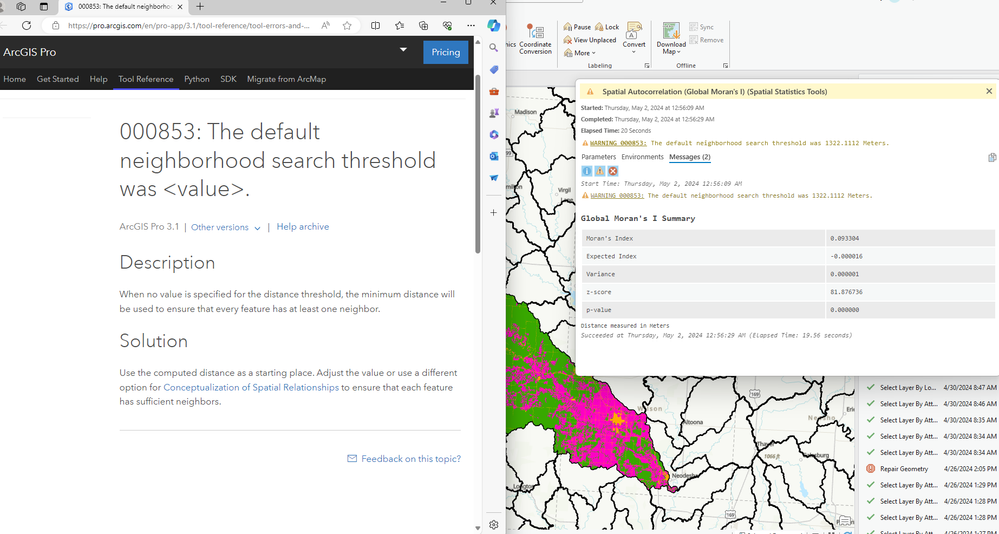Viewport: 999px width, 534px height.
Task: Open Migrate from ArcMap menu item
Action: point(287,79)
